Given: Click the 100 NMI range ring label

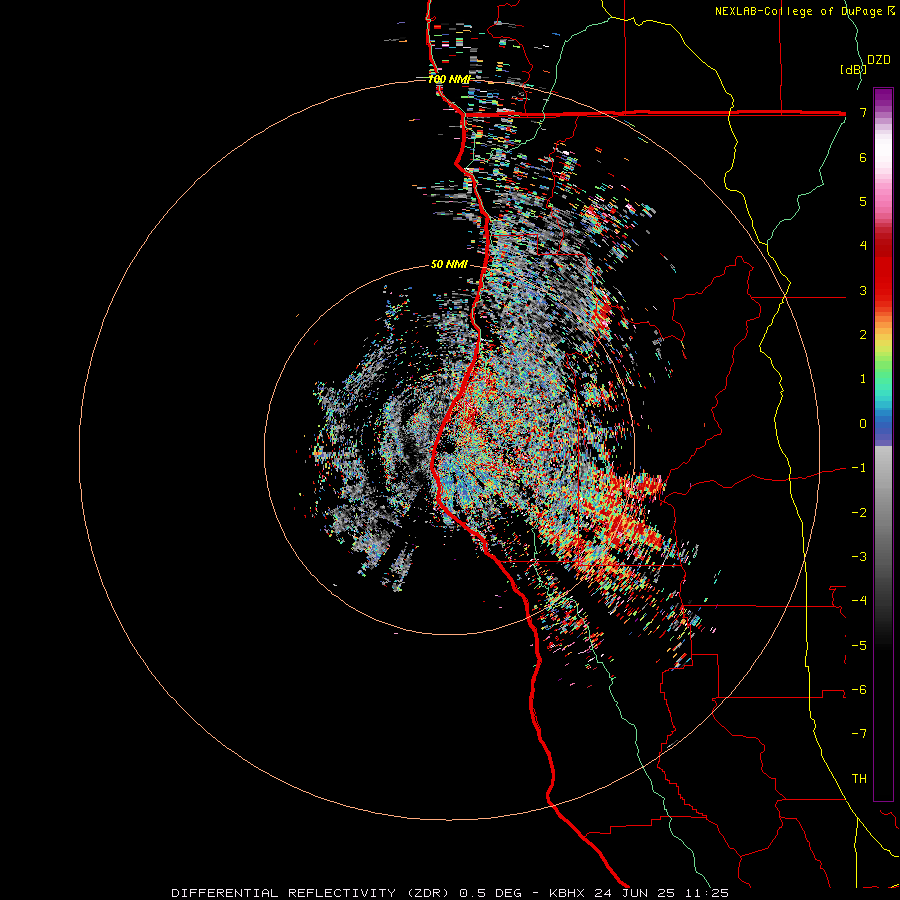Looking at the screenshot, I should point(449,79).
